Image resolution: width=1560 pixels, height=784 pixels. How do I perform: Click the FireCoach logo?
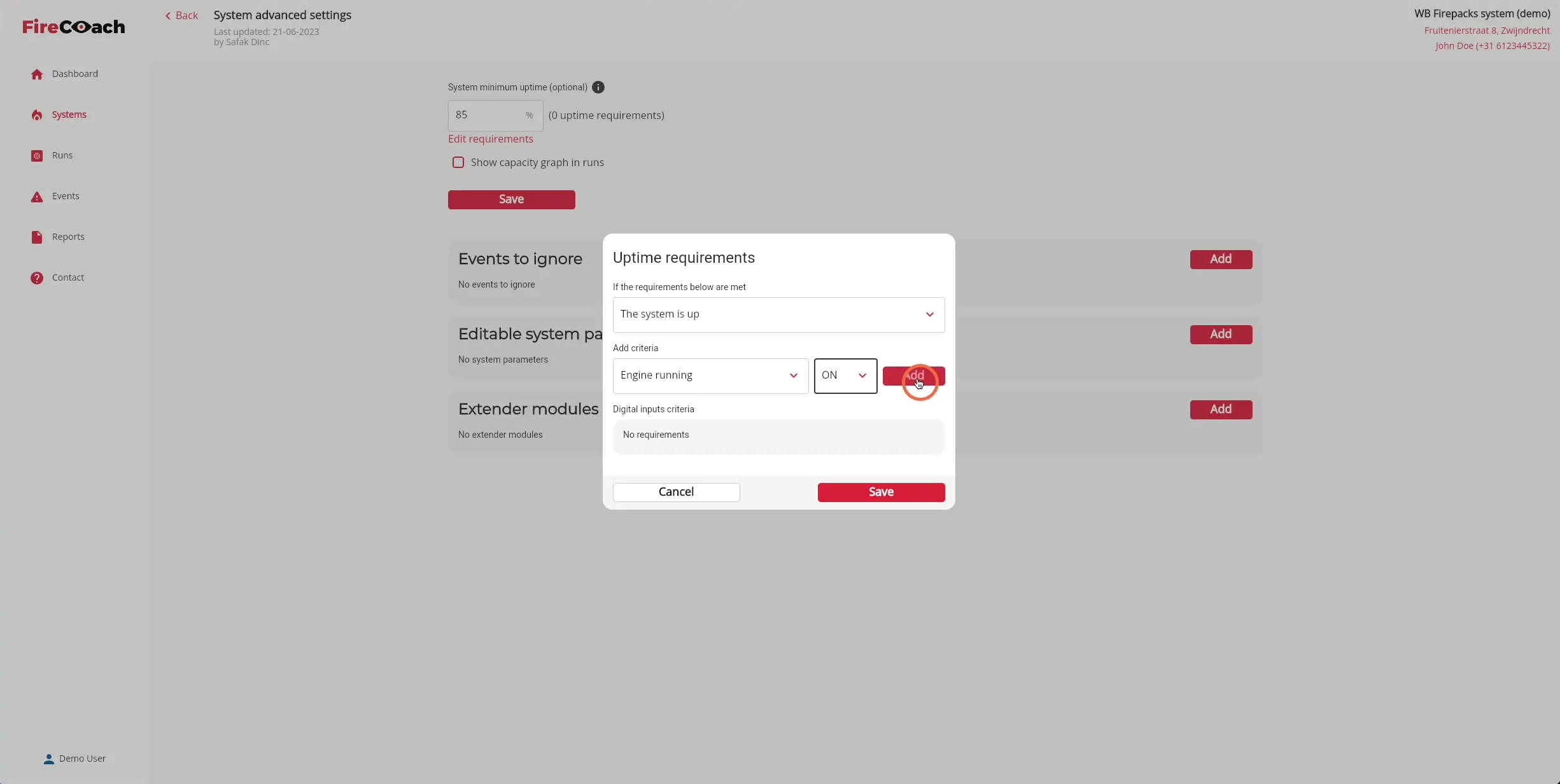pos(74,27)
